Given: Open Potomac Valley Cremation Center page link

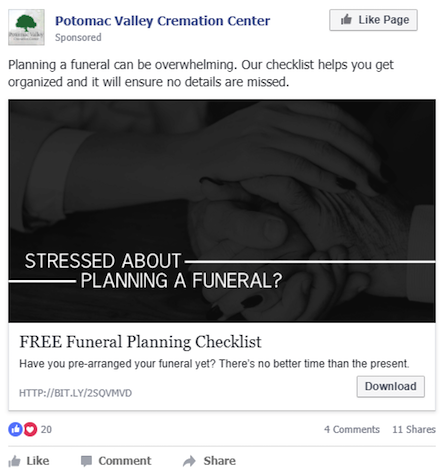Looking at the screenshot, I should click(x=162, y=21).
